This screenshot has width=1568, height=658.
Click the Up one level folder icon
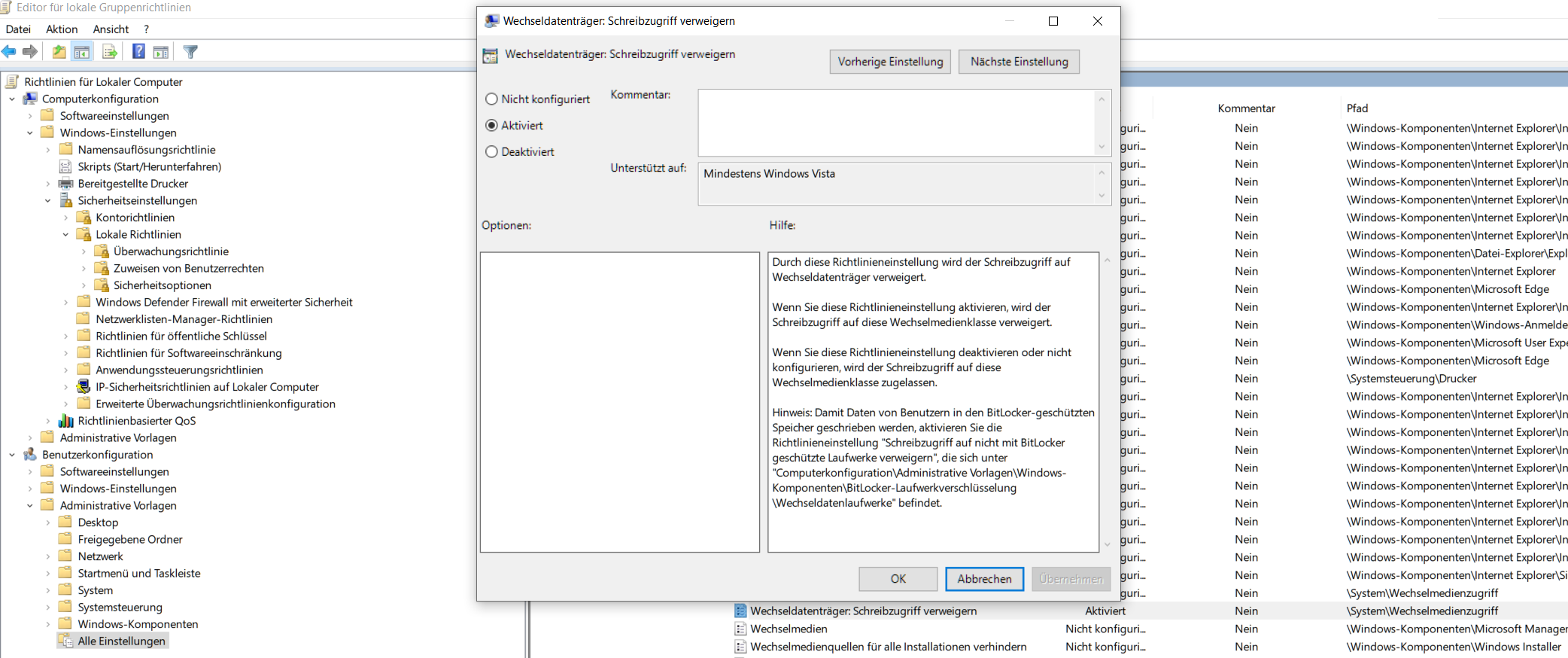(x=59, y=52)
